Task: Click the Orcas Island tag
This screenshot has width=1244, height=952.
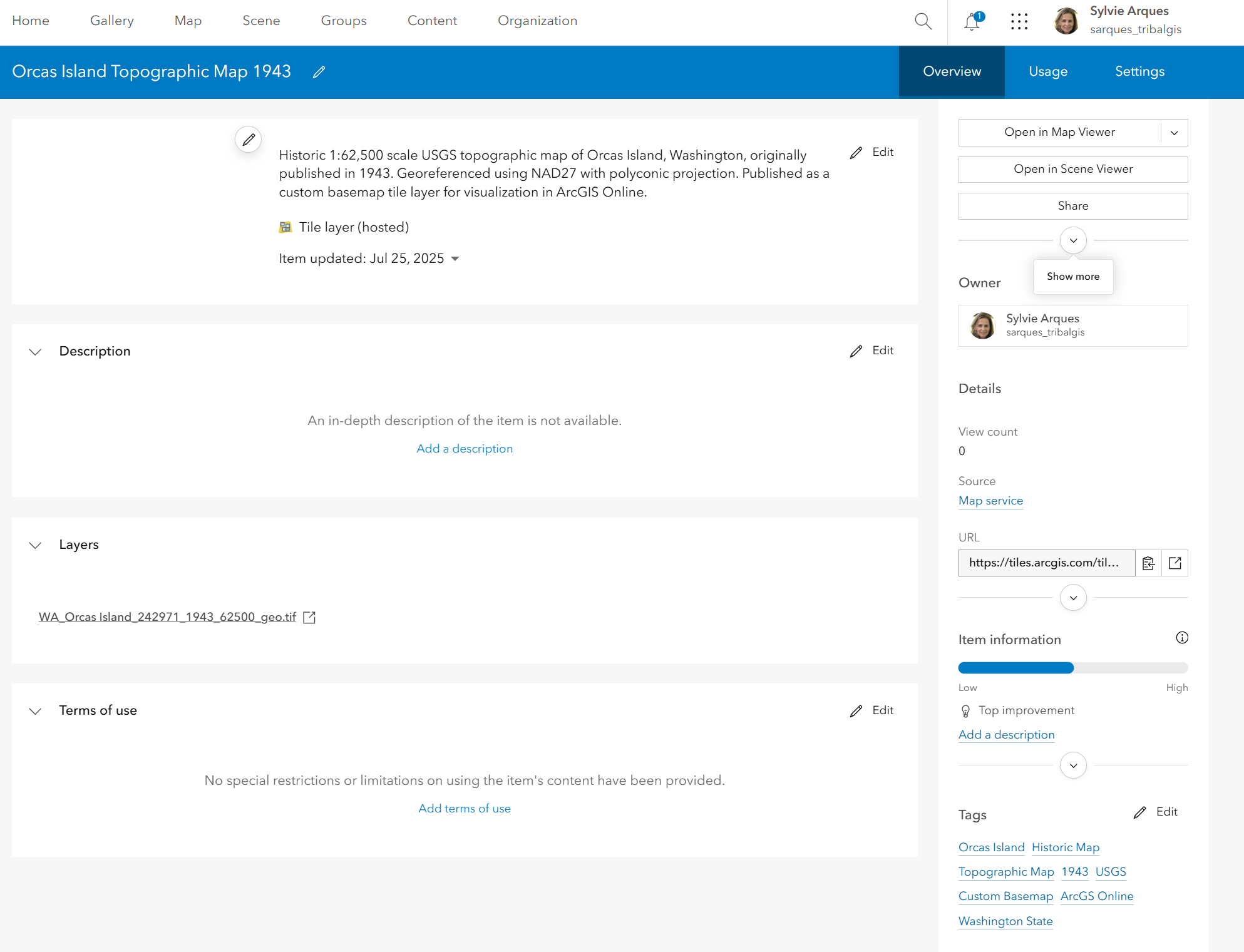Action: click(991, 847)
